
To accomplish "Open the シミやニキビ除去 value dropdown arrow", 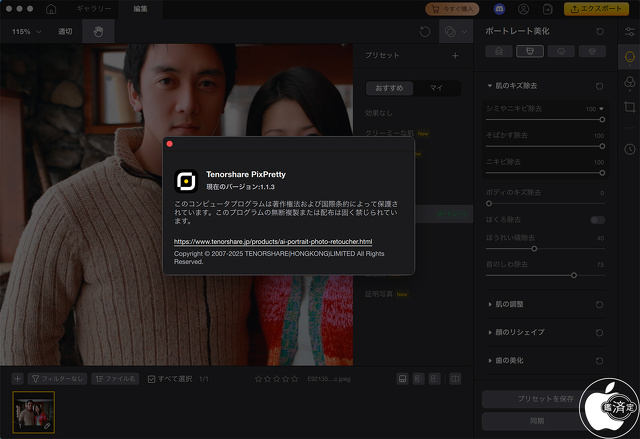I will tap(601, 109).
